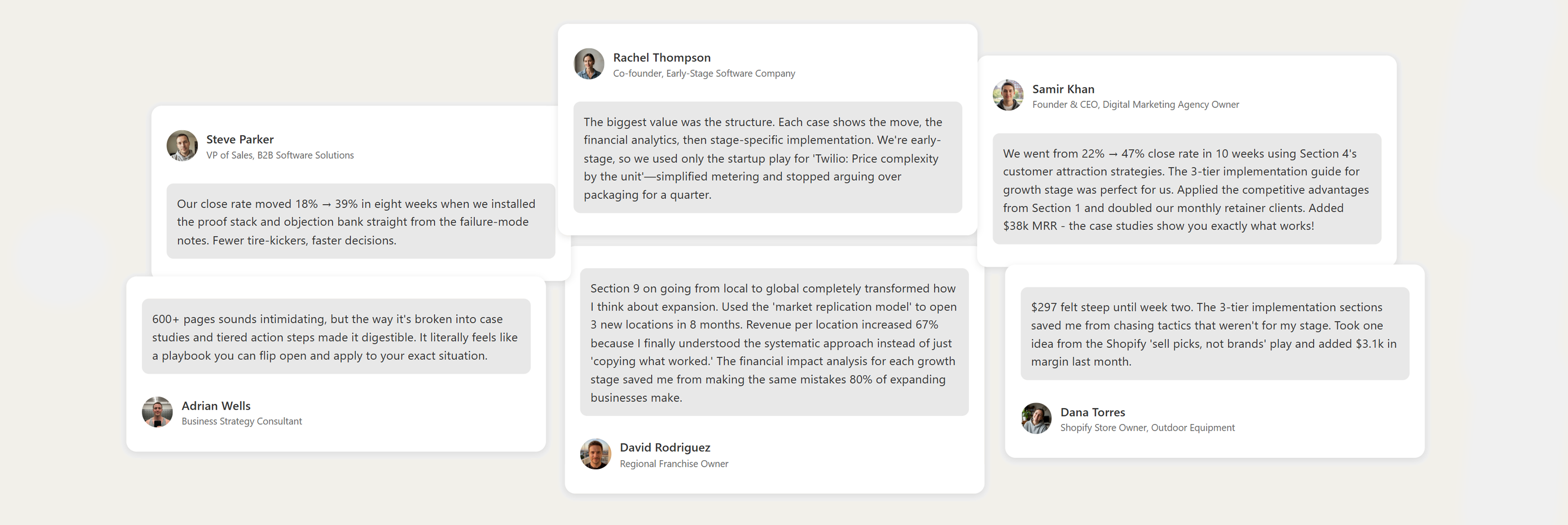Click Steve Parker's profile avatar
The image size is (1568, 525).
[182, 146]
